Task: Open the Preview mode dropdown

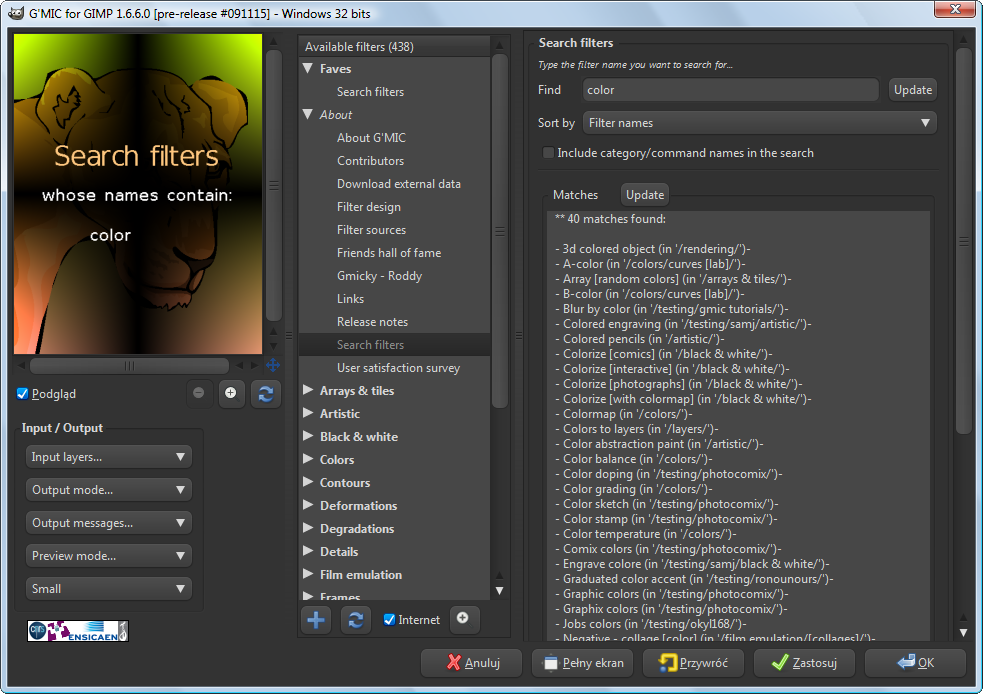Action: click(108, 555)
